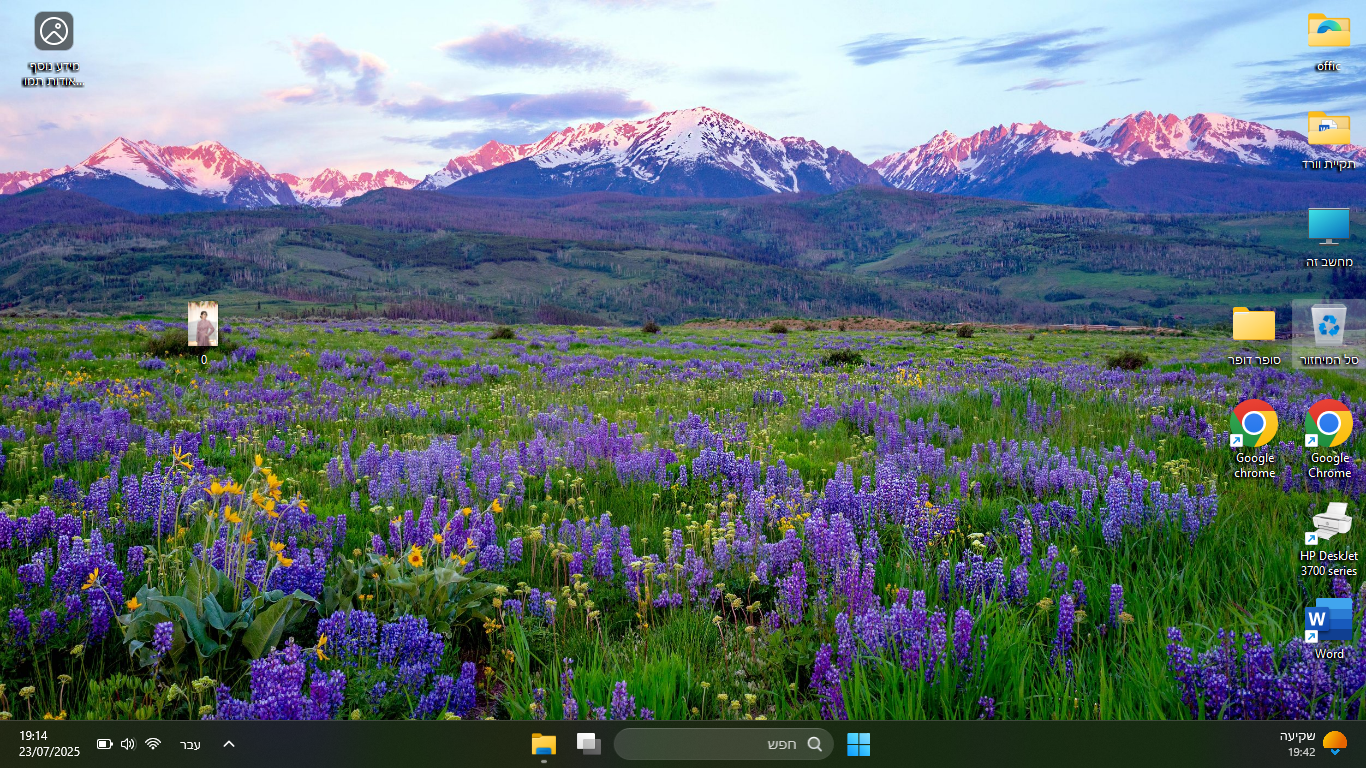Click the Windows Start button
This screenshot has width=1366, height=768.
858,744
